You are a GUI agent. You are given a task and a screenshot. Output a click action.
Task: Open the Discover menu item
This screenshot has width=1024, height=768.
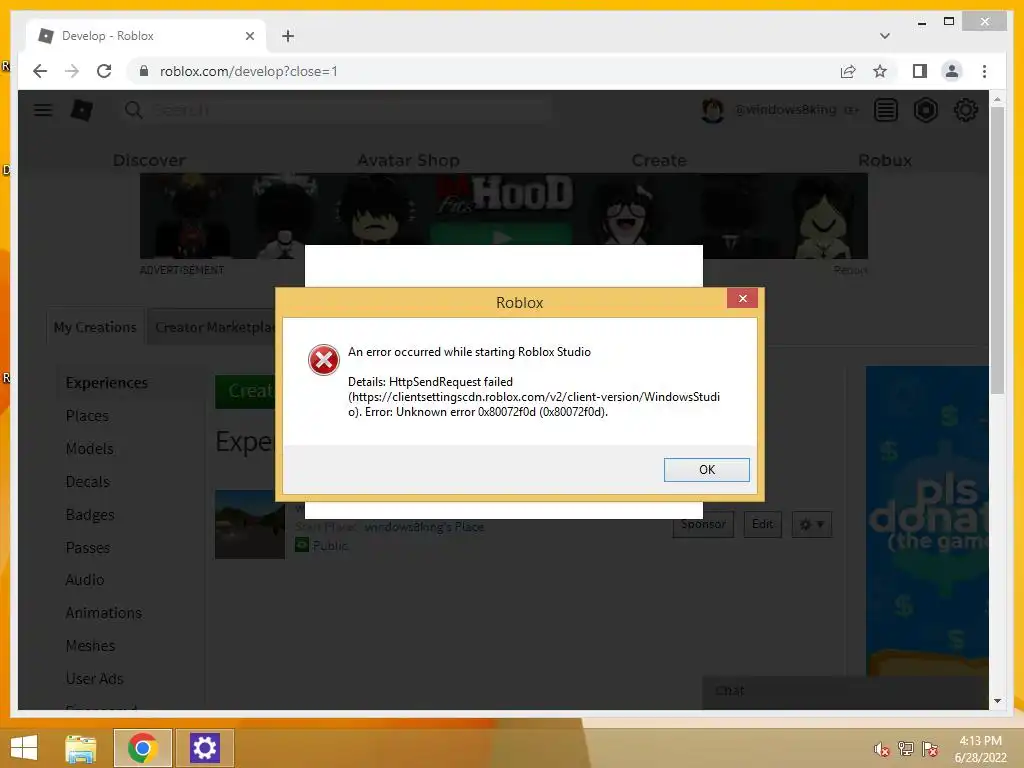pyautogui.click(x=149, y=160)
